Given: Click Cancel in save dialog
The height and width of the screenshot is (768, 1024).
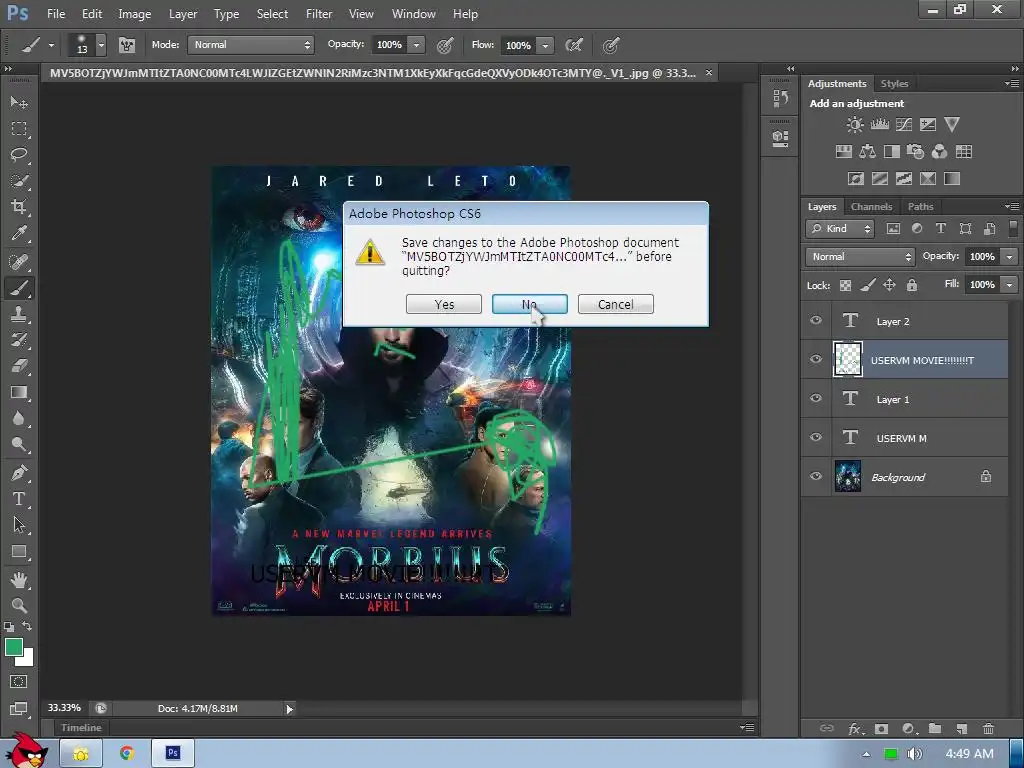Looking at the screenshot, I should click(616, 304).
